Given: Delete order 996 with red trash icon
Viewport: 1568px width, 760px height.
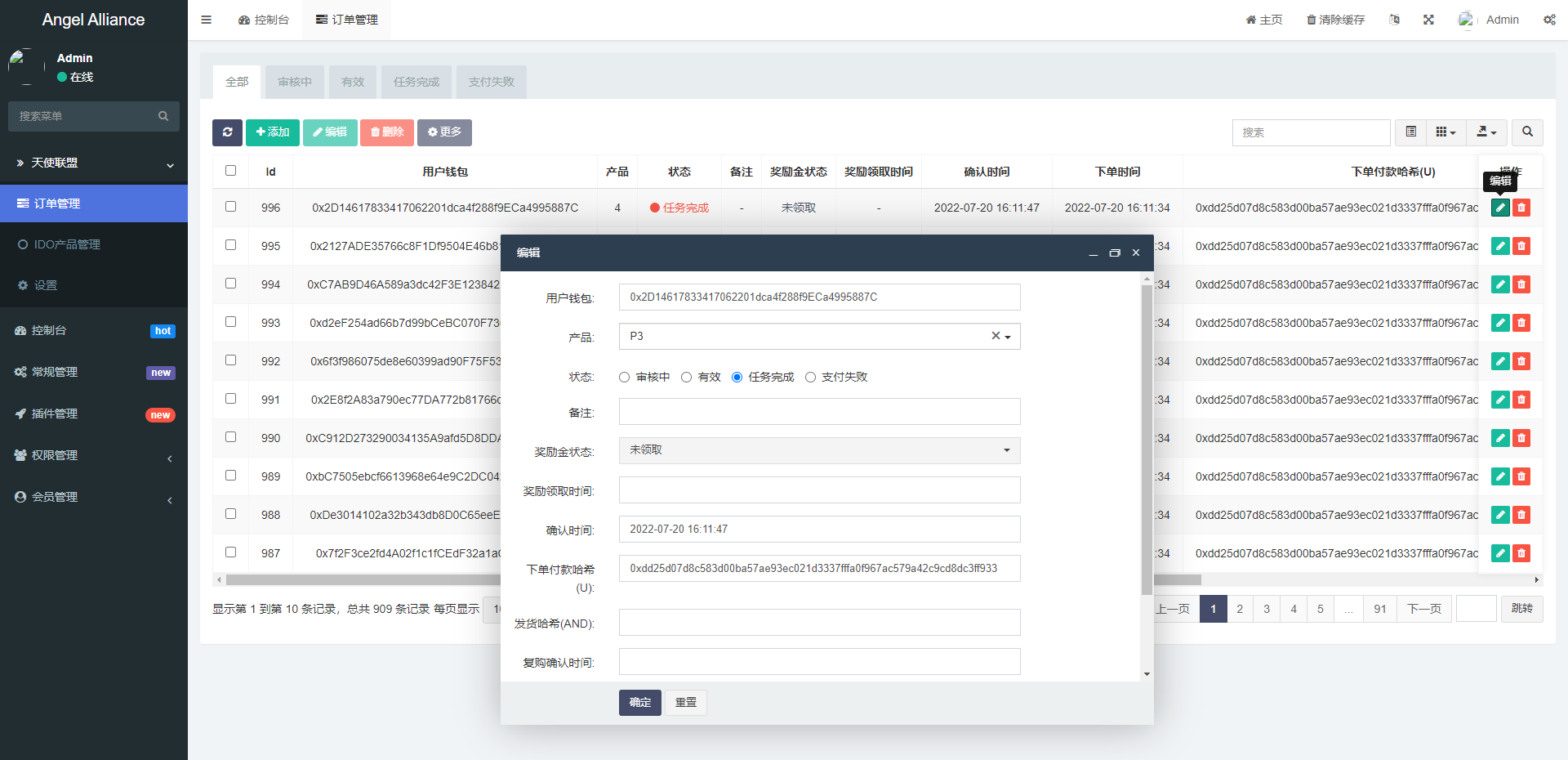Looking at the screenshot, I should (1521, 208).
